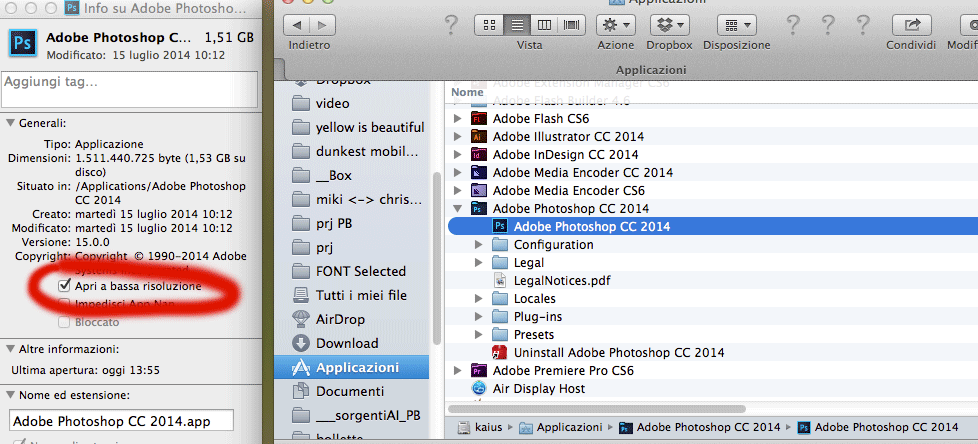Toggle the Bloccato checkbox
The height and width of the screenshot is (444, 978).
point(64,322)
